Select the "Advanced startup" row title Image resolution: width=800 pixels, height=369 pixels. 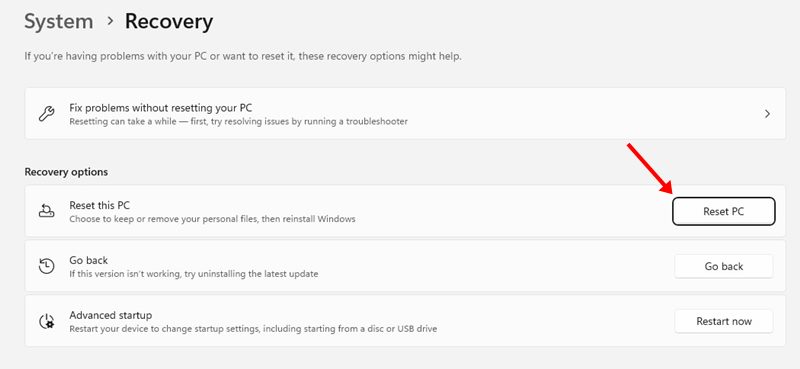coord(111,315)
